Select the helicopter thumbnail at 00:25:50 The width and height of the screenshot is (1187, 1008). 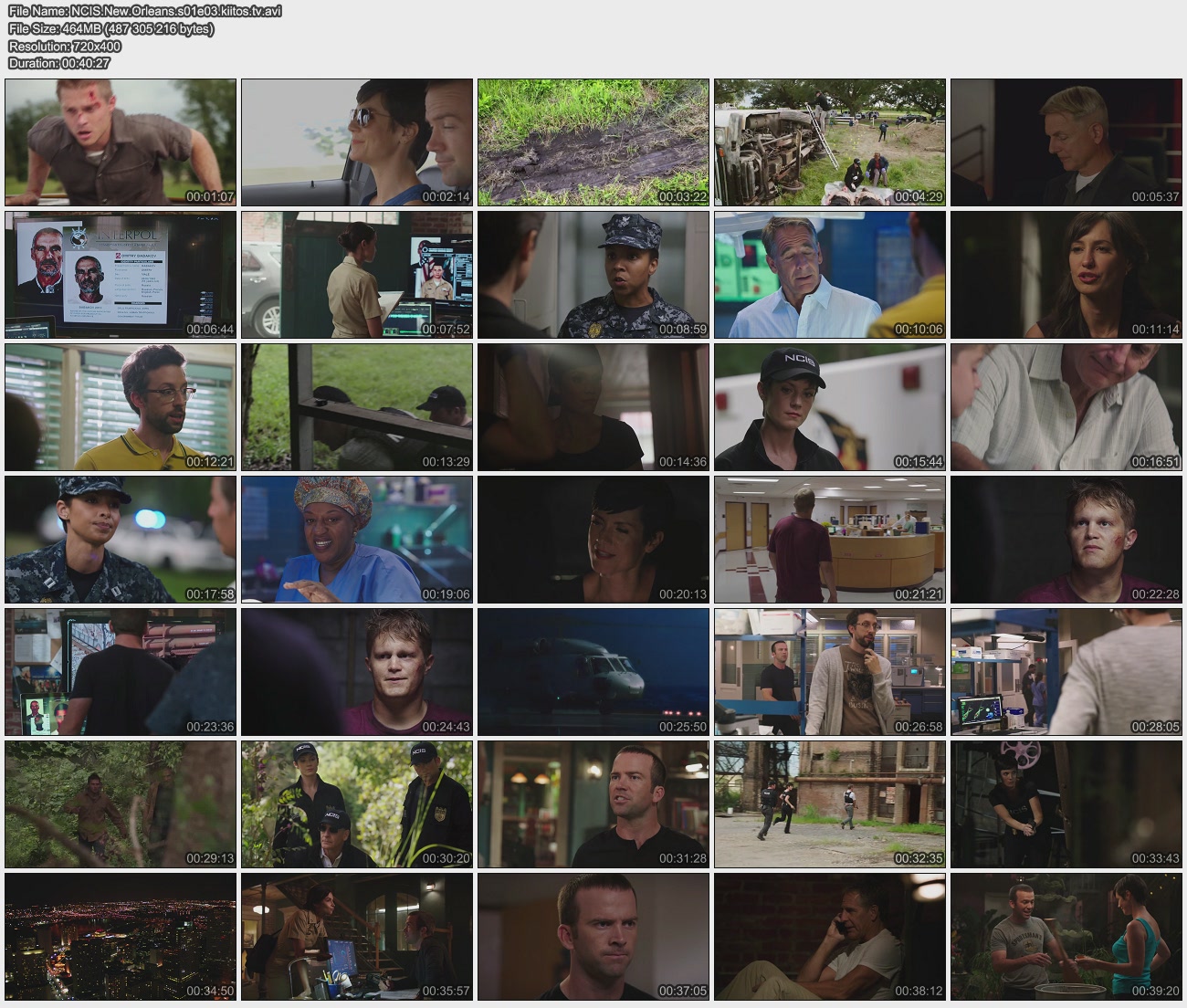[593, 672]
